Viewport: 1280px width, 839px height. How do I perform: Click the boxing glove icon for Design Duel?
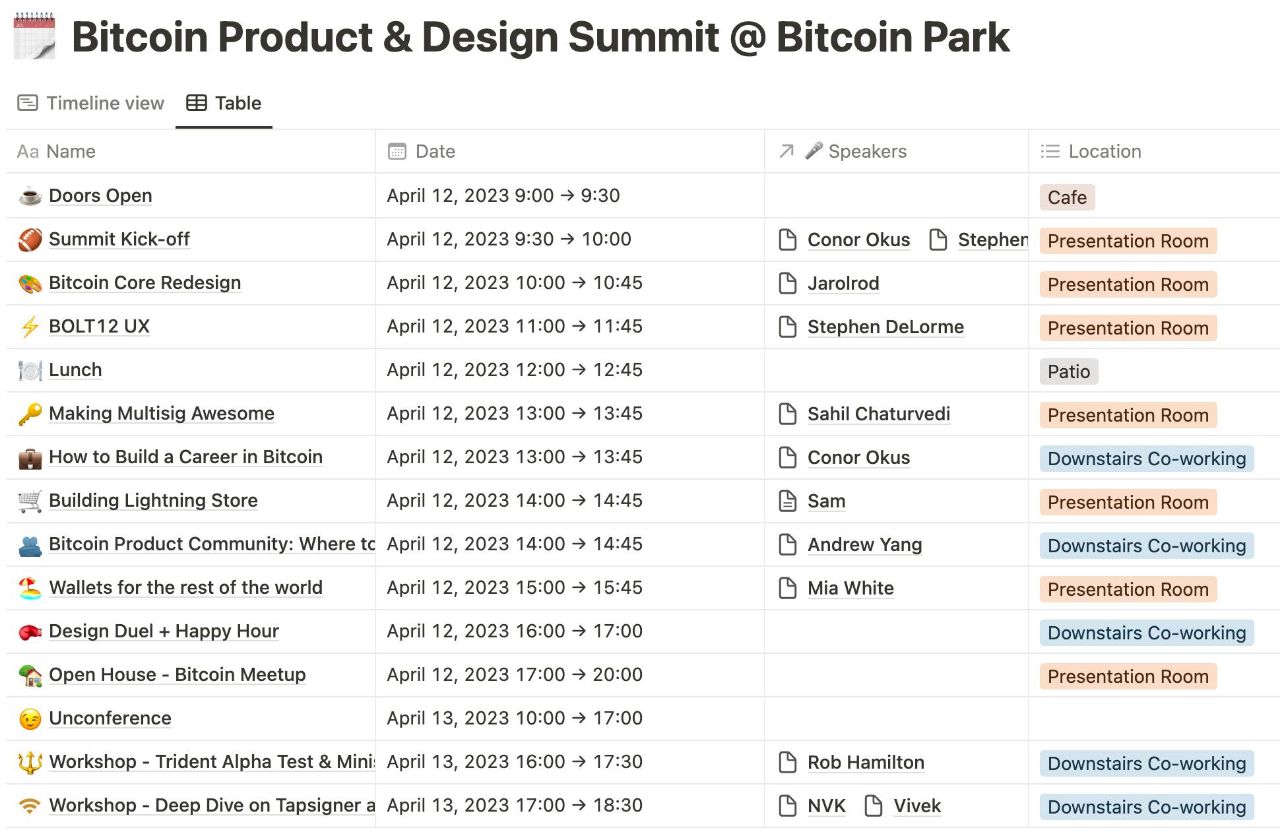coord(30,632)
